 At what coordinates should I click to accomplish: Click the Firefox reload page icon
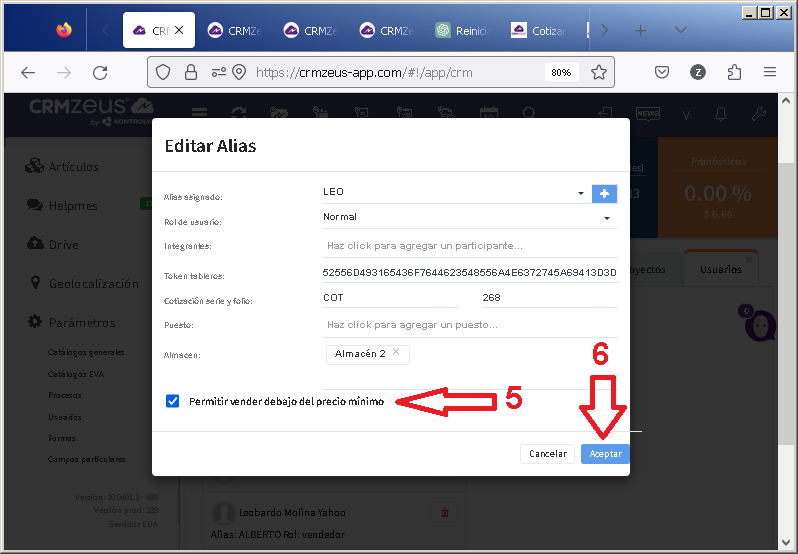point(100,72)
